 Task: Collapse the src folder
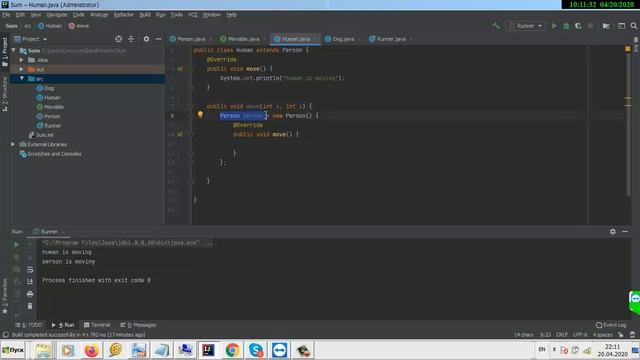click(x=21, y=78)
